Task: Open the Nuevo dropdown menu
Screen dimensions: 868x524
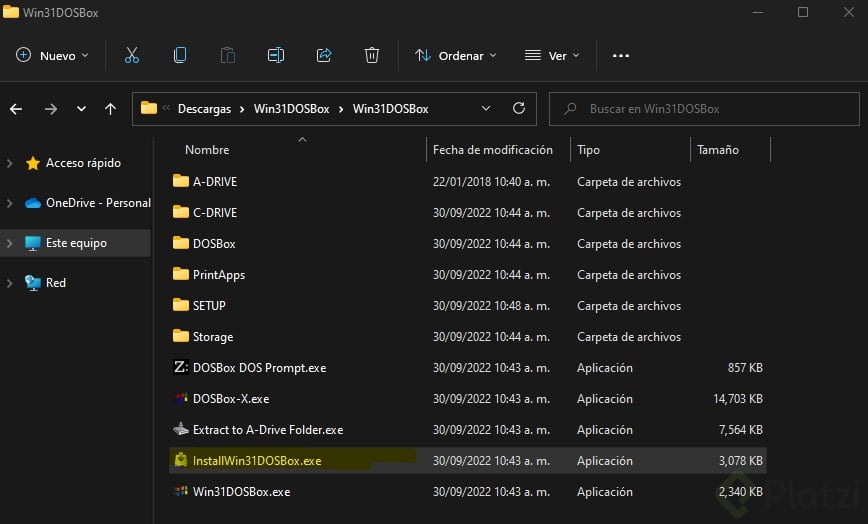Action: [x=52, y=55]
